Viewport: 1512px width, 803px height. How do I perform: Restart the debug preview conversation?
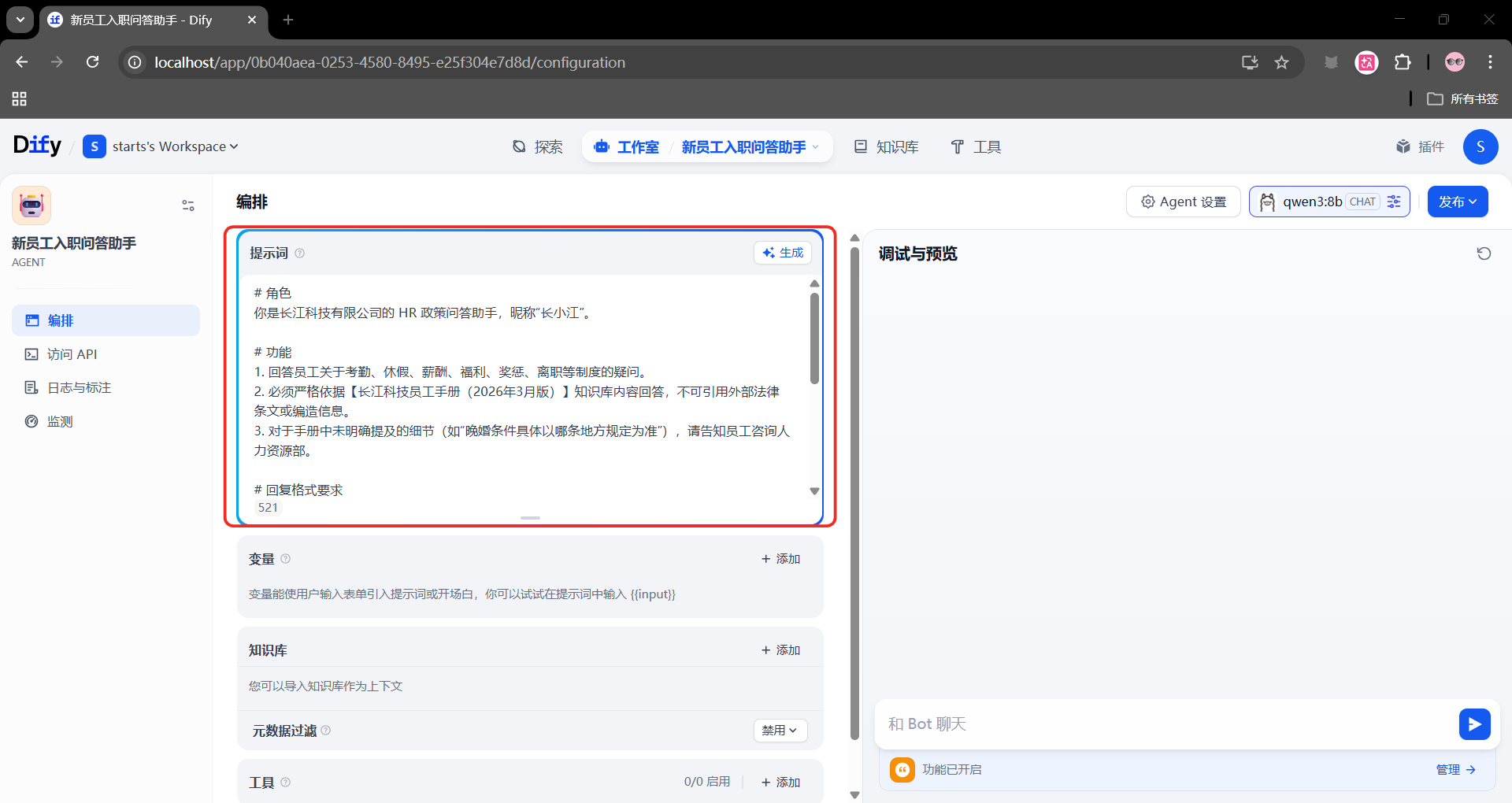(1484, 253)
